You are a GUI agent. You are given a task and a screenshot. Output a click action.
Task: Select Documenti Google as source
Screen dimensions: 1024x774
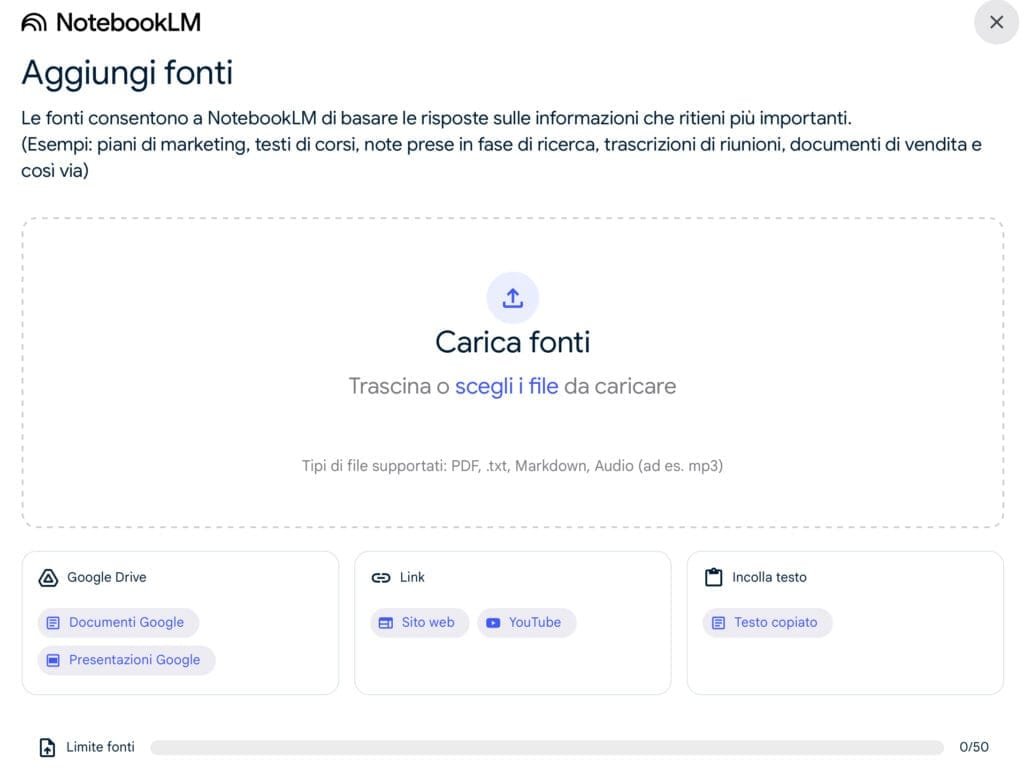(118, 622)
